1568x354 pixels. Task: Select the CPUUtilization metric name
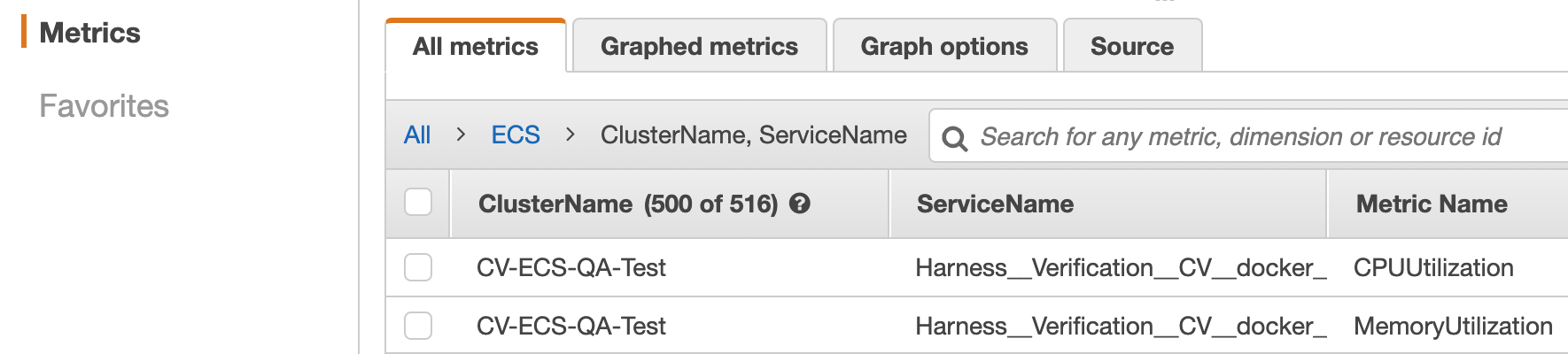(x=1433, y=268)
